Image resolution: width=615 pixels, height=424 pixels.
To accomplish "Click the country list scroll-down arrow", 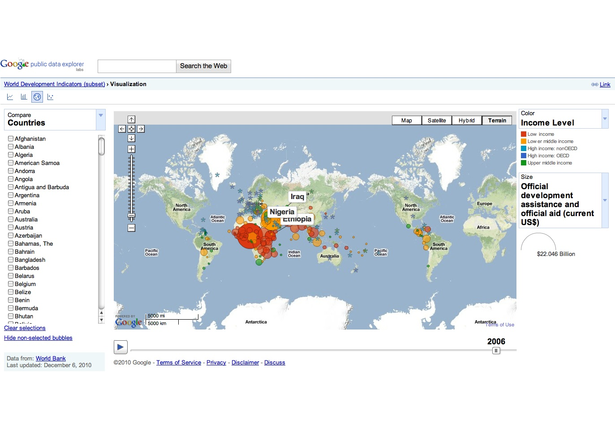I will click(x=102, y=320).
